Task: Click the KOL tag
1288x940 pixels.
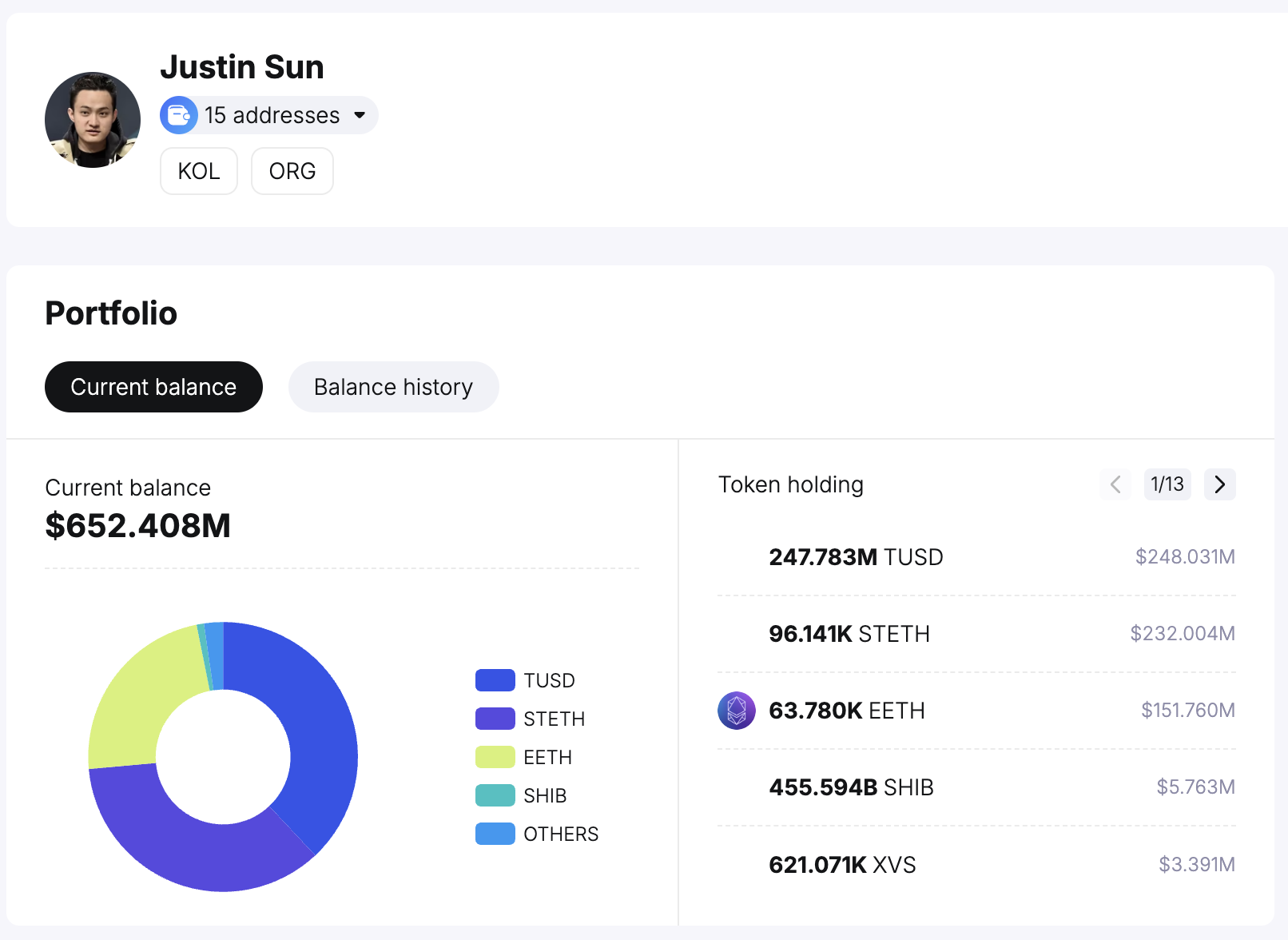Action: (x=199, y=171)
